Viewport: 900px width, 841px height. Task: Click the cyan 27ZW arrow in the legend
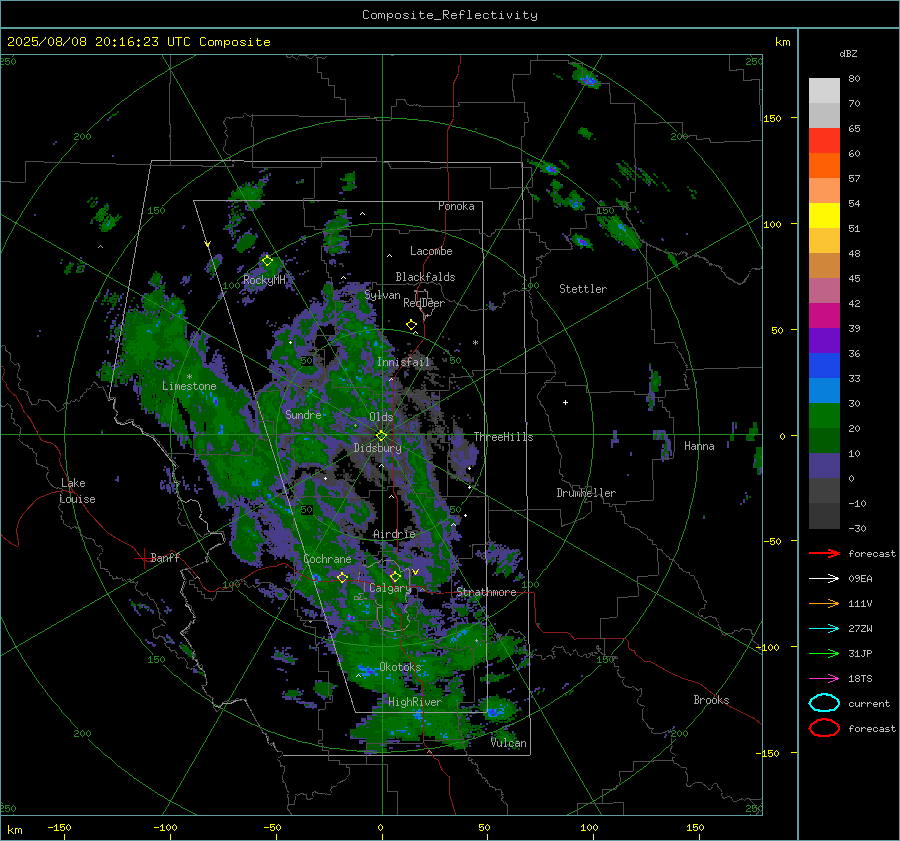[824, 629]
